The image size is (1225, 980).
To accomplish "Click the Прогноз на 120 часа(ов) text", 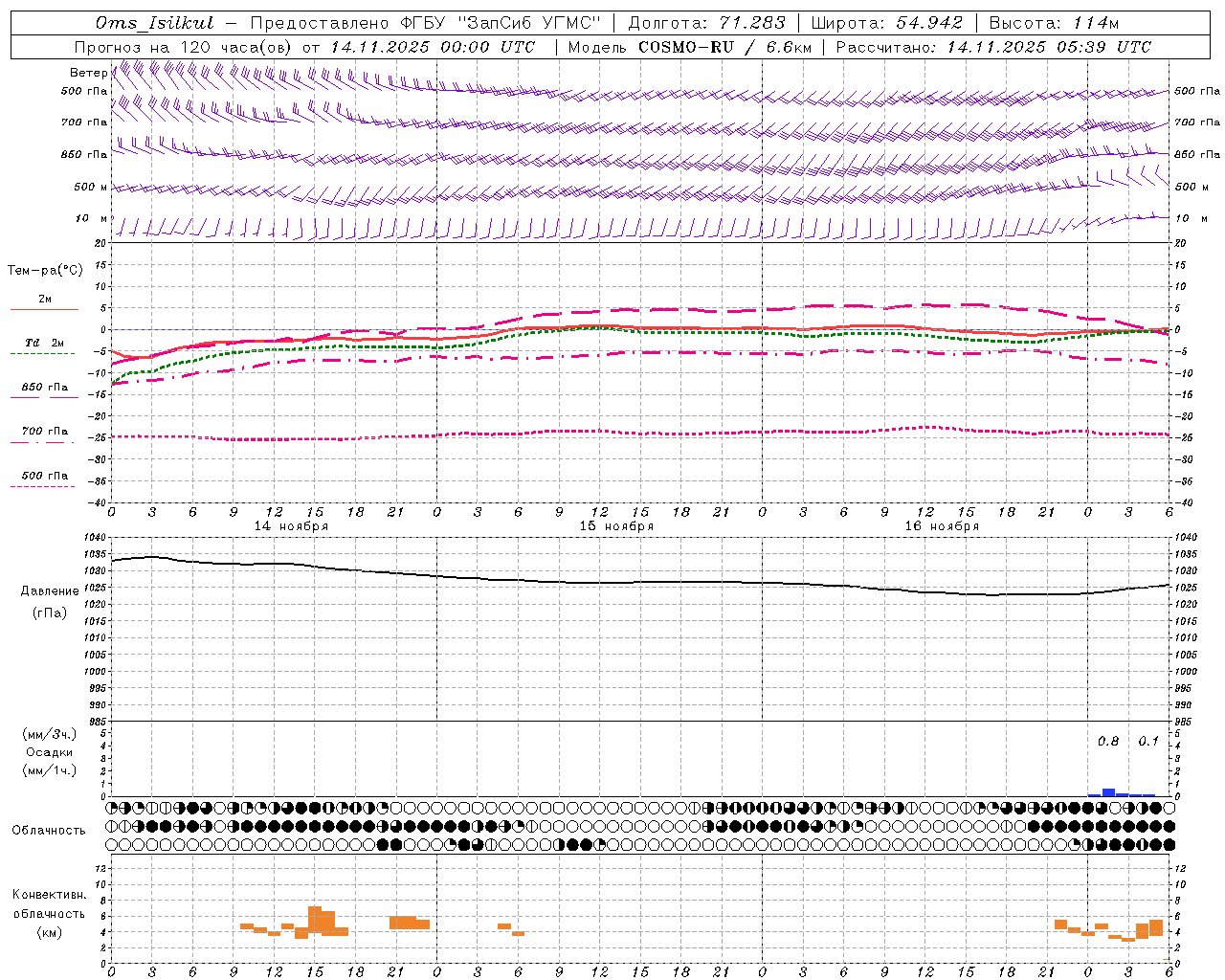I will 185,47.
